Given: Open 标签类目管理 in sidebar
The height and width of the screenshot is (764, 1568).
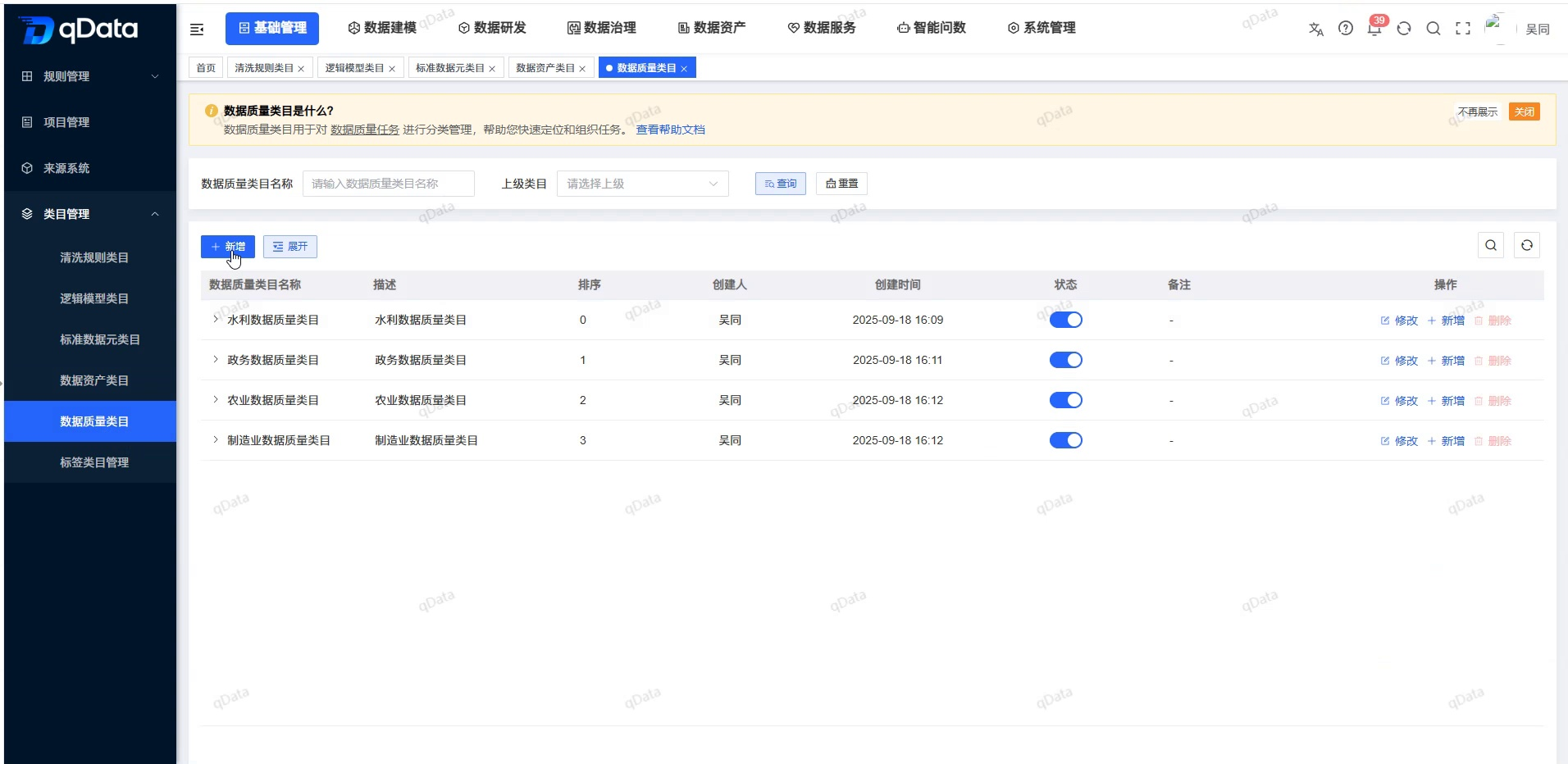Looking at the screenshot, I should tap(90, 462).
